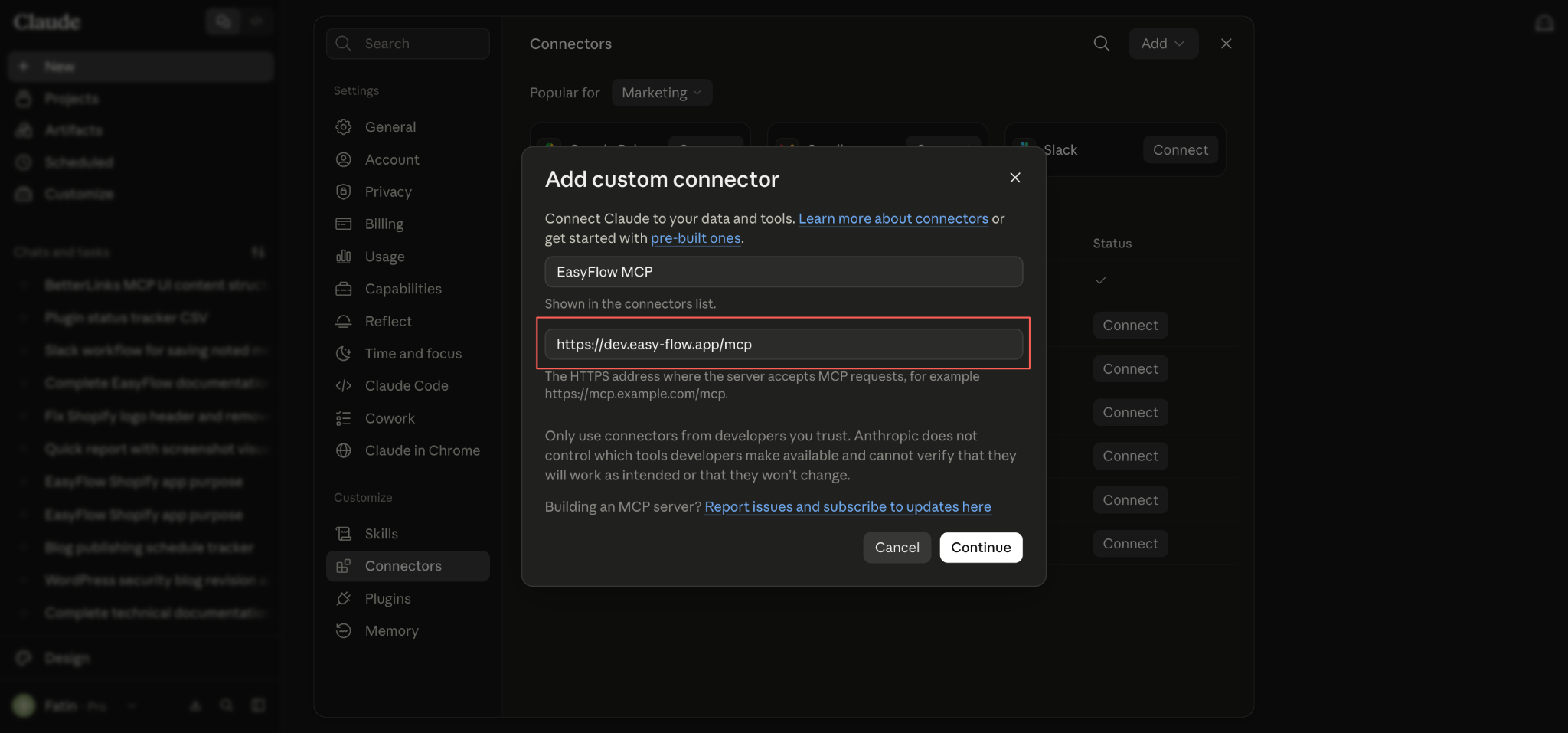This screenshot has width=1568, height=733.
Task: Open Scheduled in main sidebar
Action: click(x=141, y=162)
